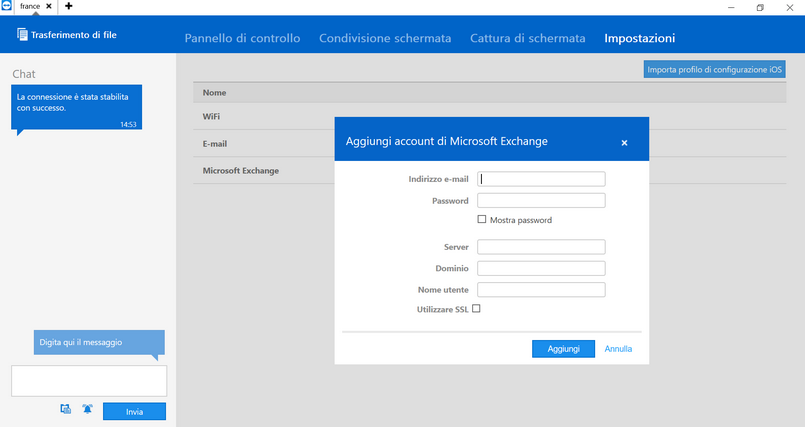Click the connection established chat bubble
The width and height of the screenshot is (805, 427).
pyautogui.click(x=76, y=107)
